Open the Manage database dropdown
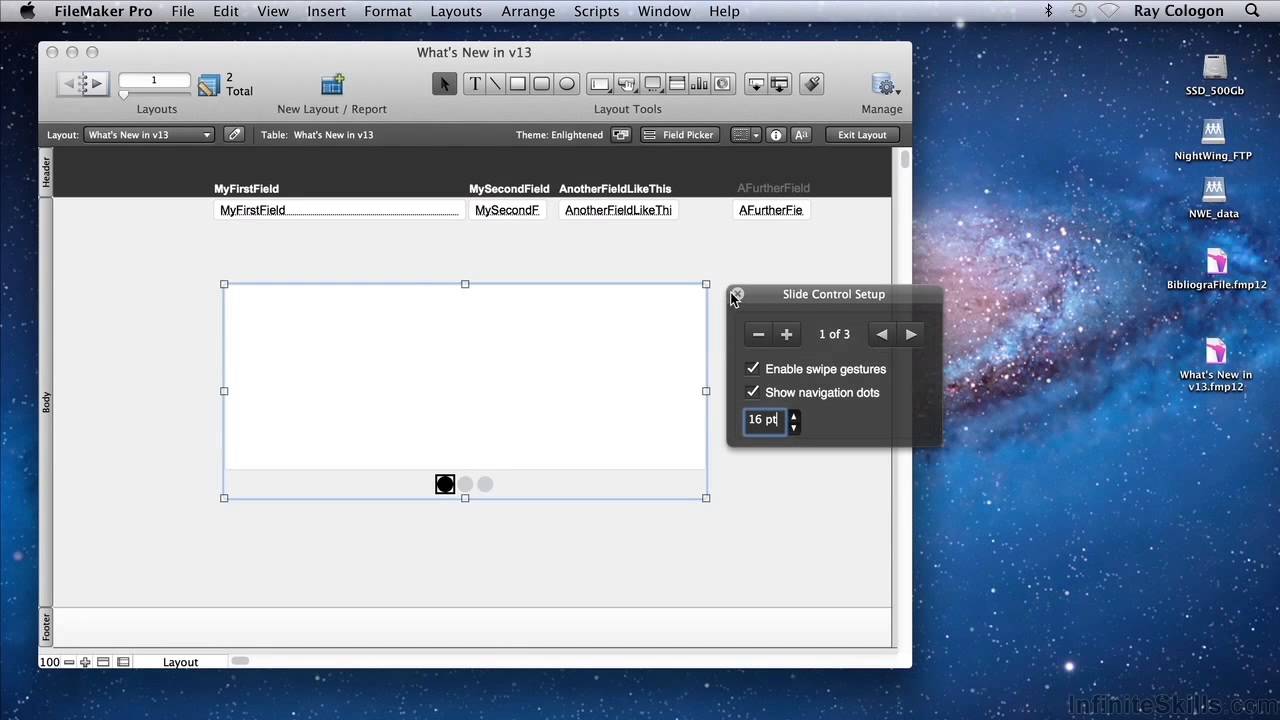Viewport: 1280px width, 720px height. point(885,85)
